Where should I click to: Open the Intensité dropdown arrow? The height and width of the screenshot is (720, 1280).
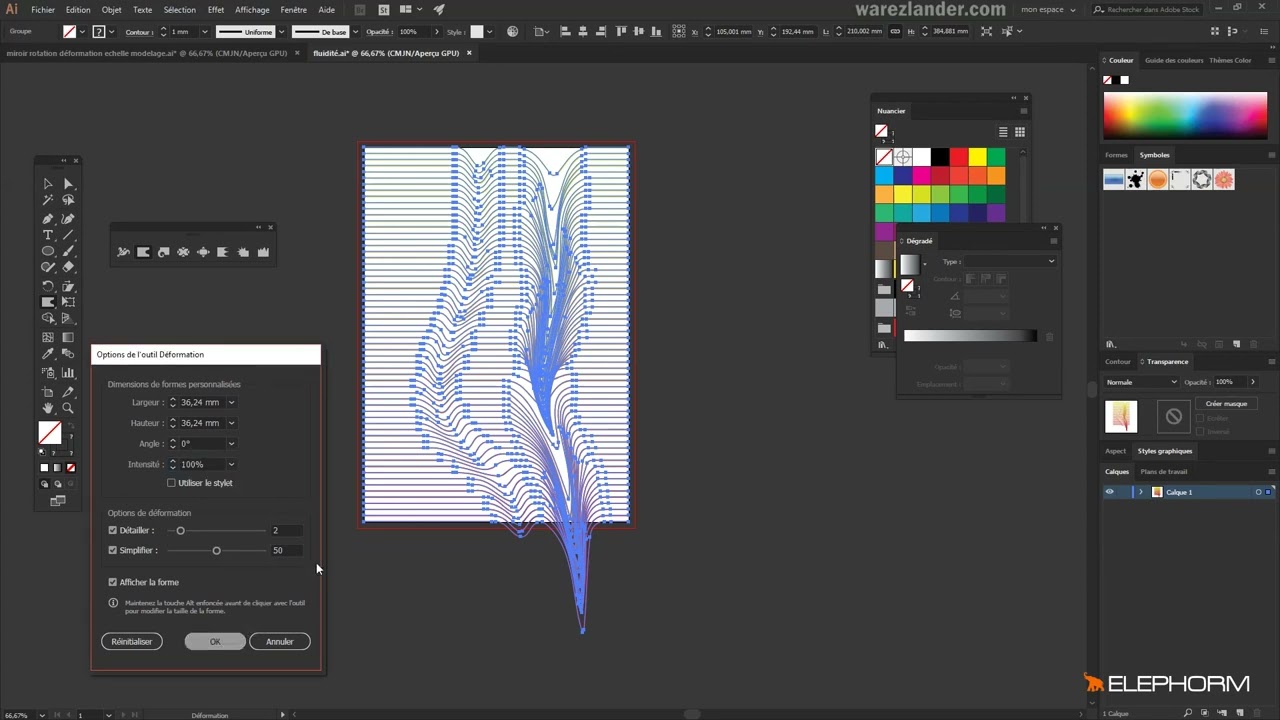pyautogui.click(x=231, y=464)
